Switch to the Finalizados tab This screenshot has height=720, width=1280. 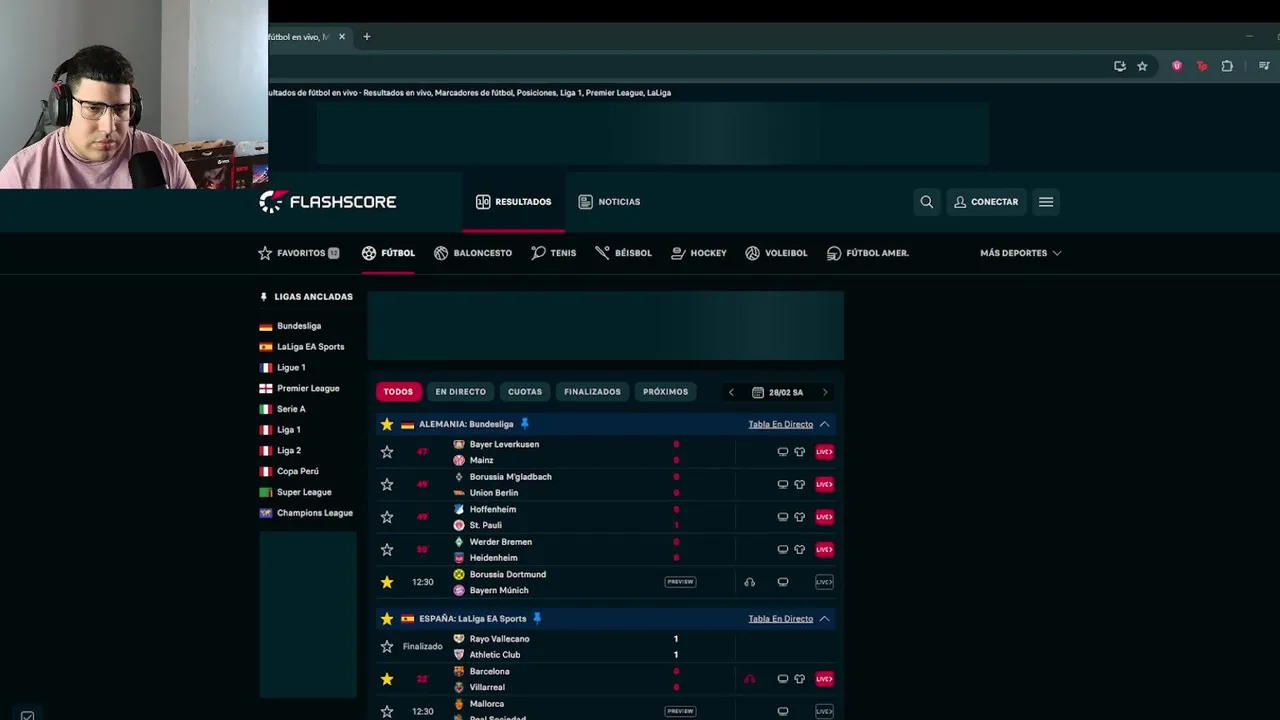592,392
